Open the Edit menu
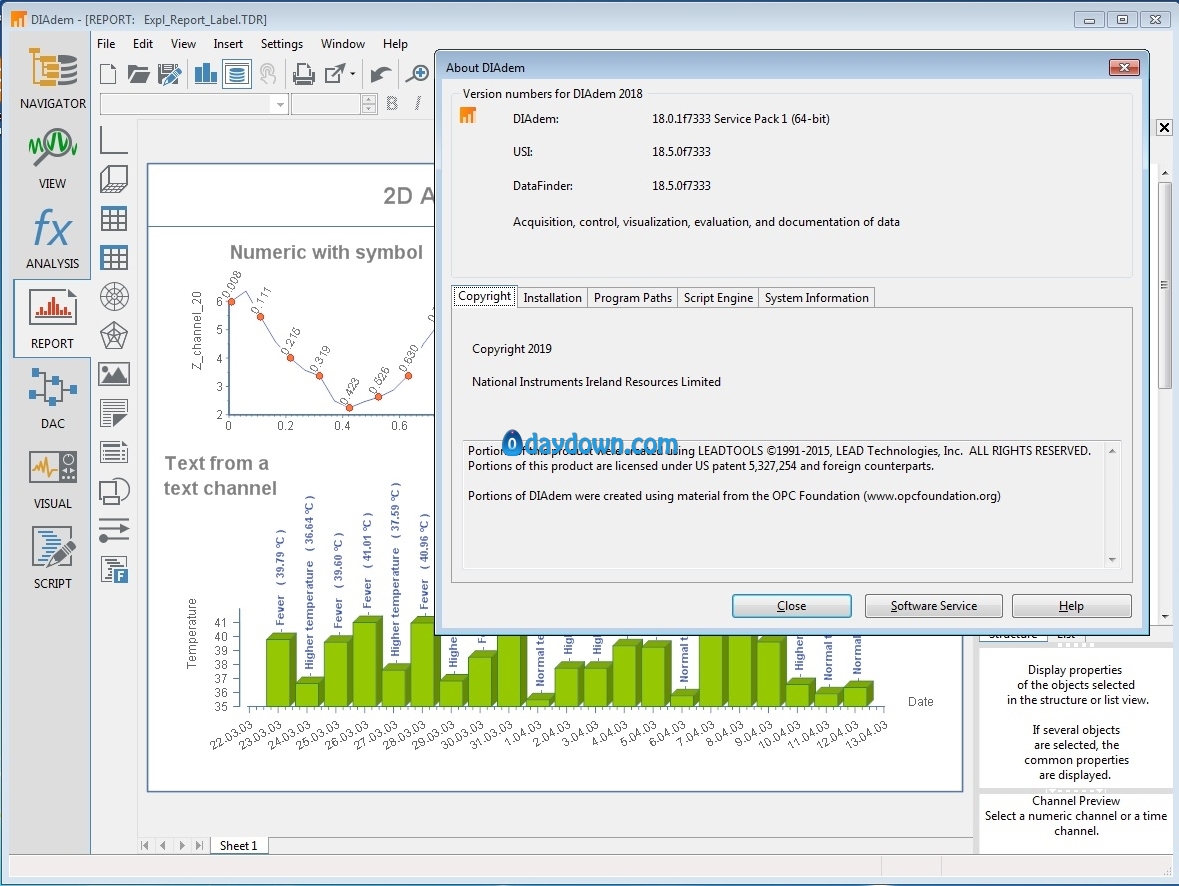 pos(143,44)
